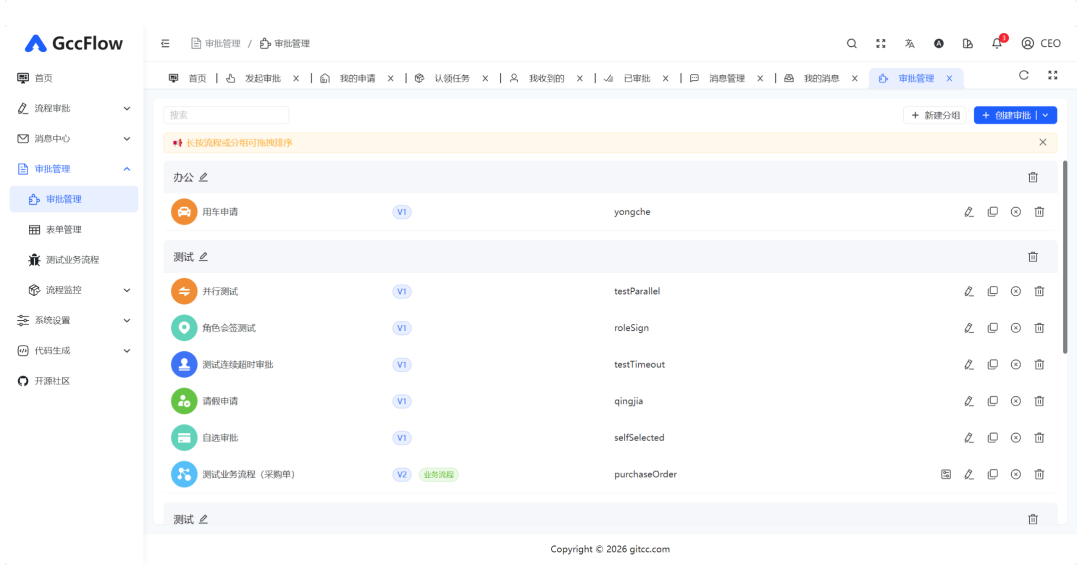Open 表单管理 in the sidebar
Image resolution: width=1080 pixels, height=575 pixels.
(x=74, y=229)
